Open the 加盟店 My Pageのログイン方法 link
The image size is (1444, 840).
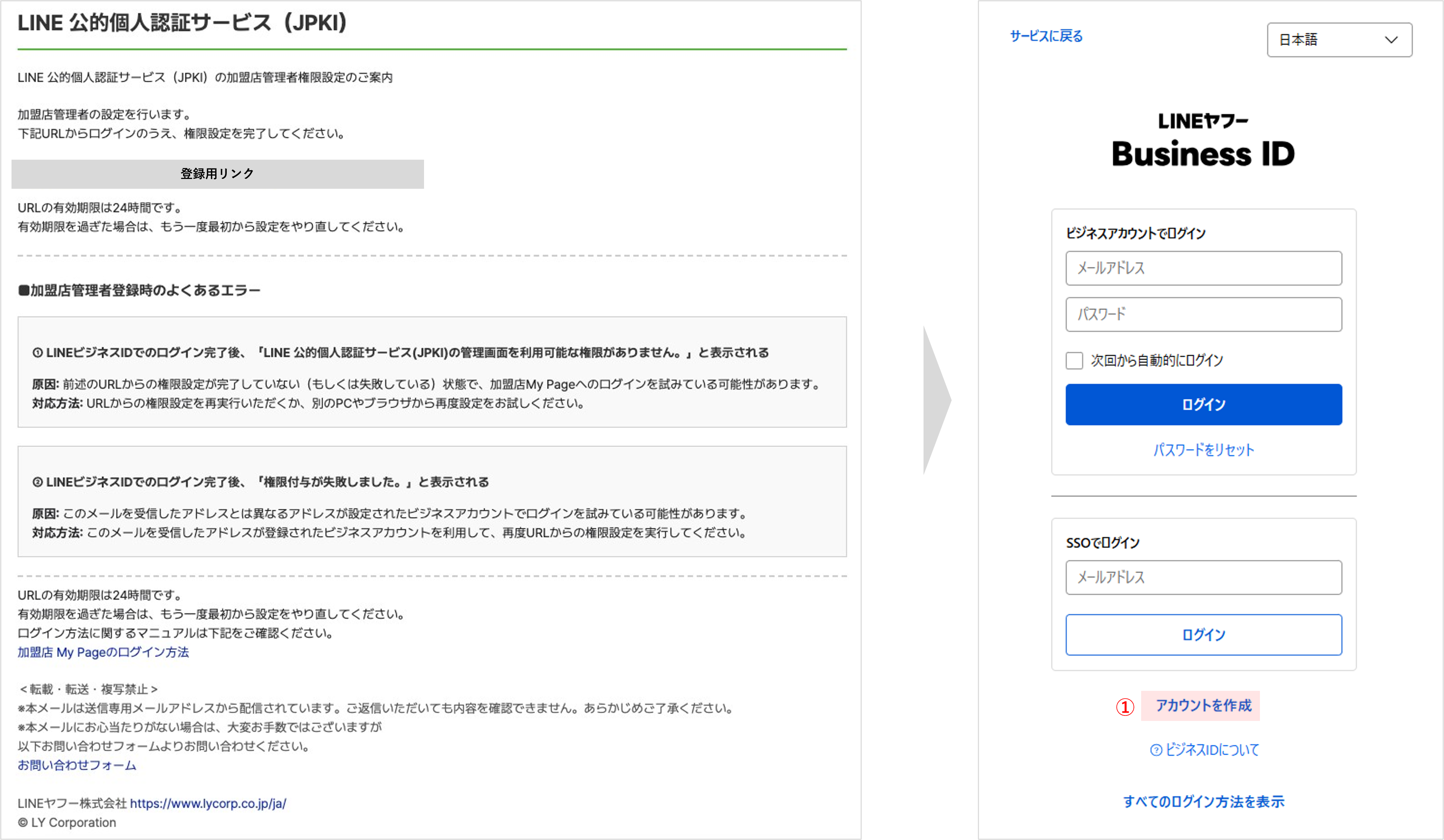(103, 652)
